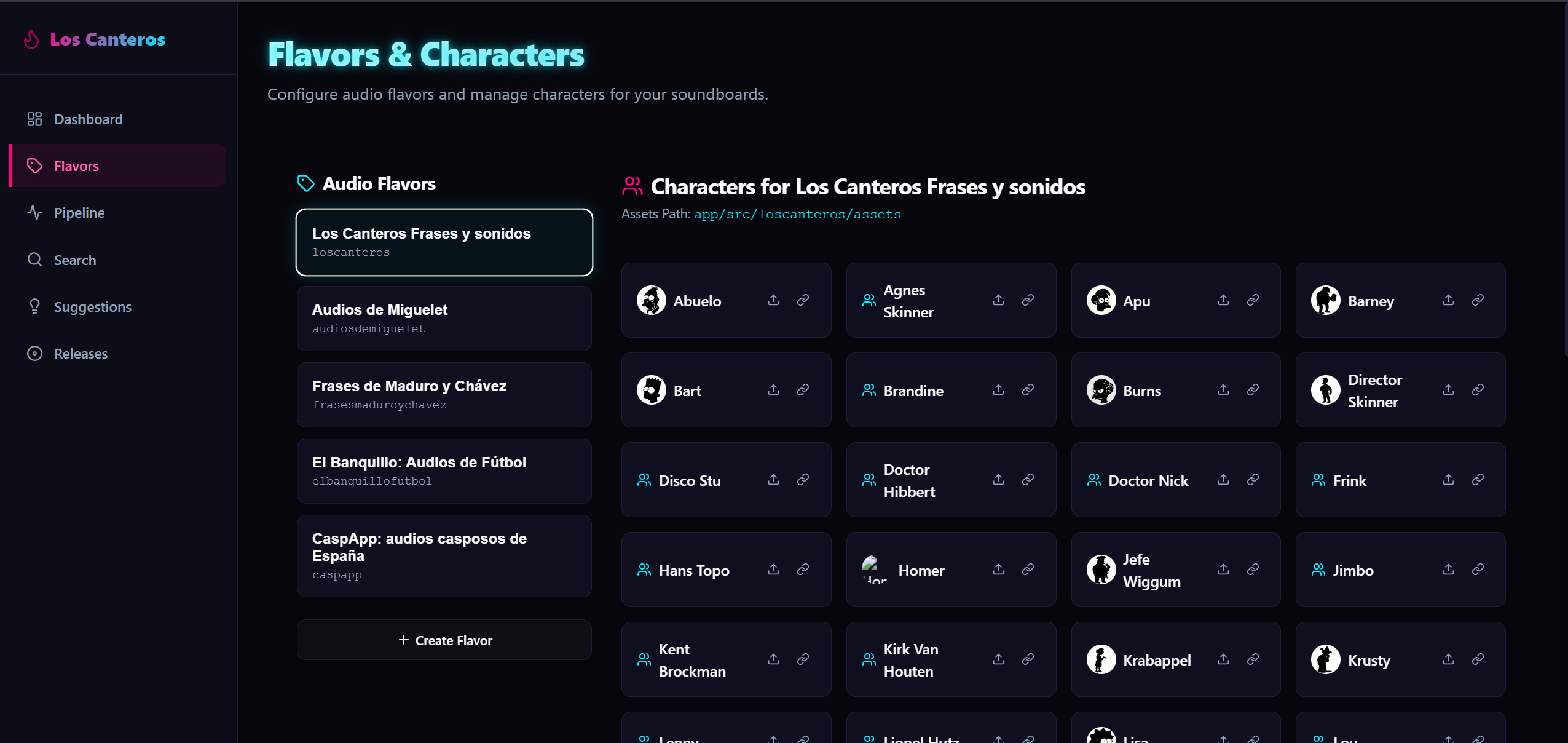Click Apu's avatar thumbnail
The height and width of the screenshot is (743, 1568).
click(x=1101, y=300)
